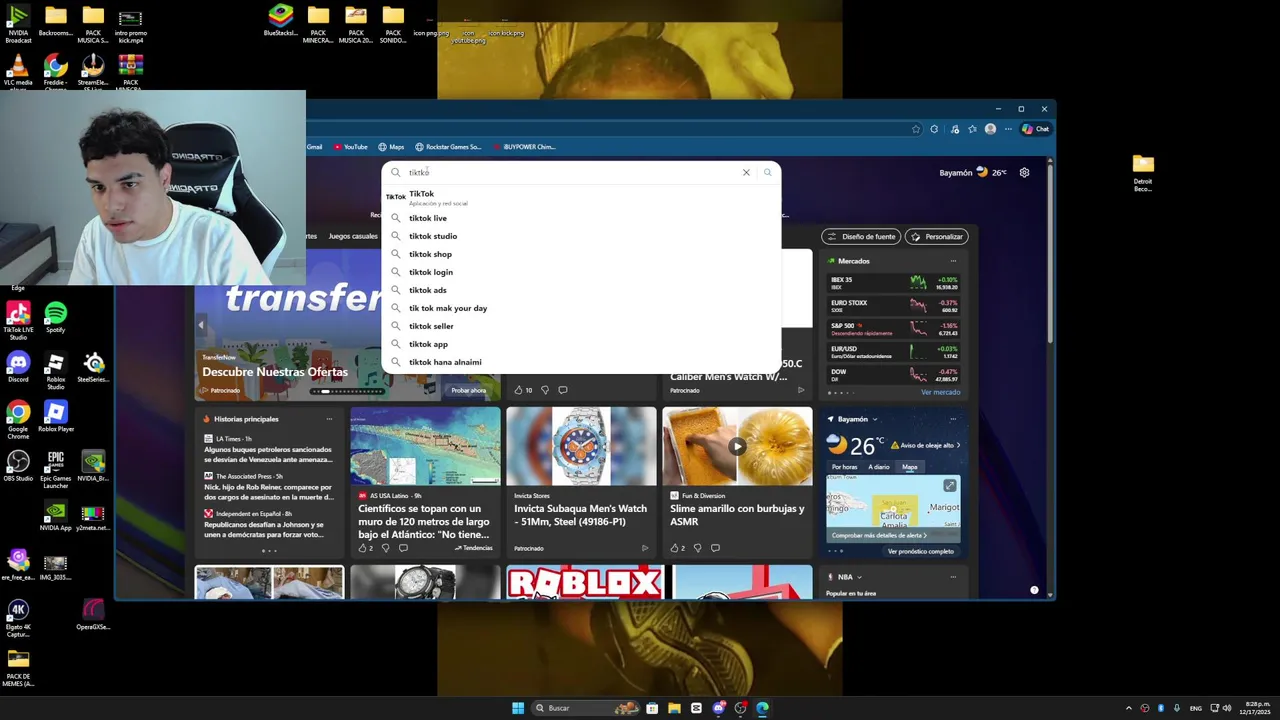Open the Copilot Chat button in Edge
The width and height of the screenshot is (1280, 720).
point(1036,129)
